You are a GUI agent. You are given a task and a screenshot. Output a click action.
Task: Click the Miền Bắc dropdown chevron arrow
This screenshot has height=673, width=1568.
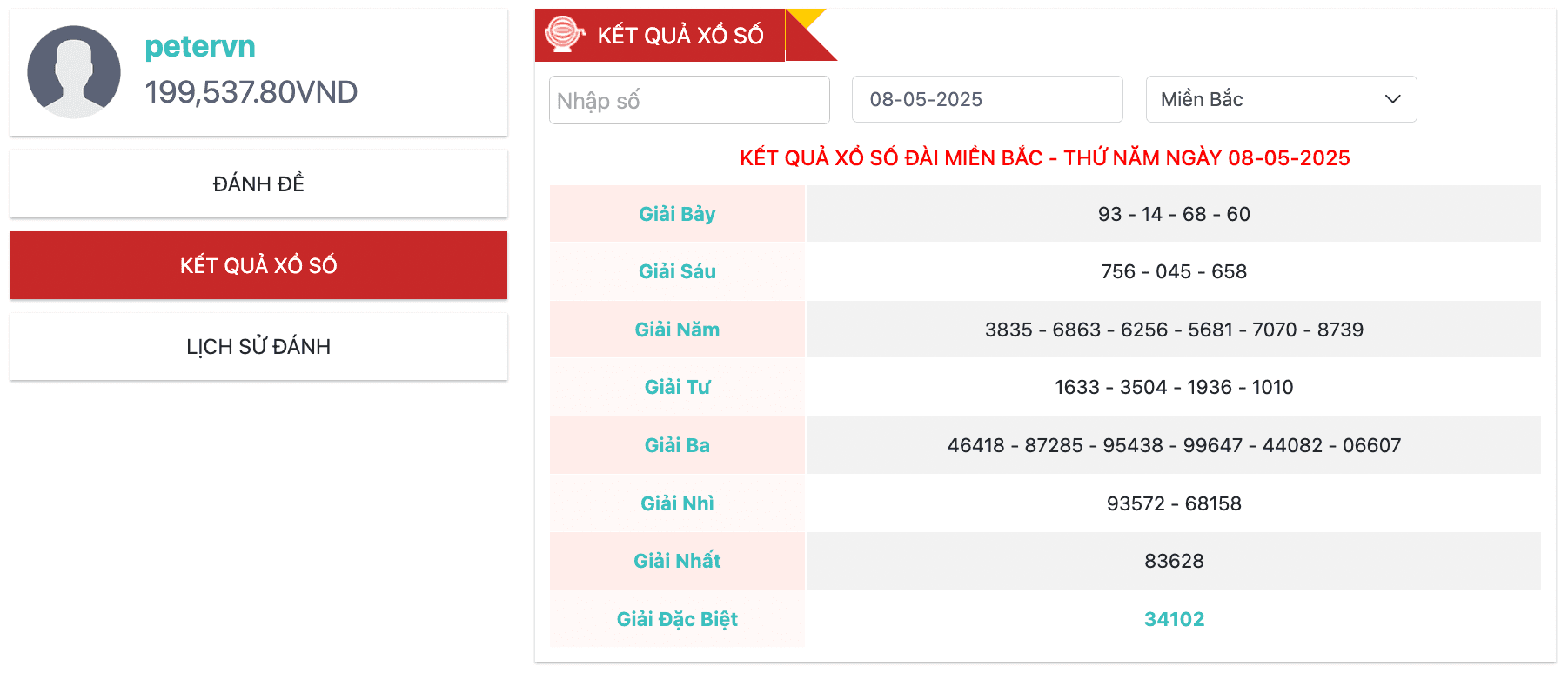1392,99
